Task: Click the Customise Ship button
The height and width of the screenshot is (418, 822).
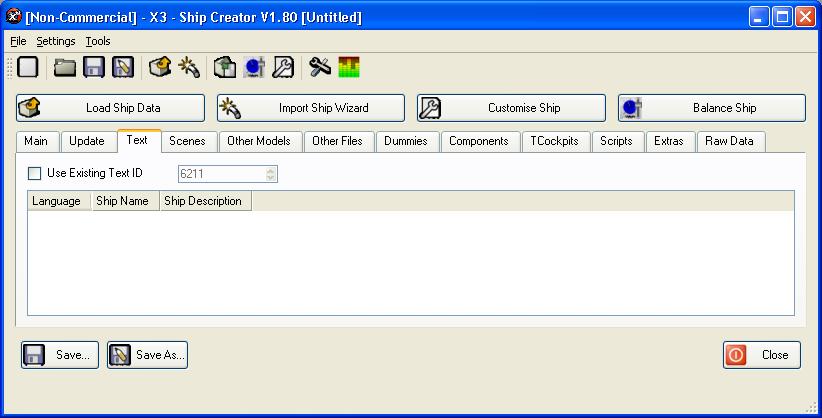Action: [511, 108]
